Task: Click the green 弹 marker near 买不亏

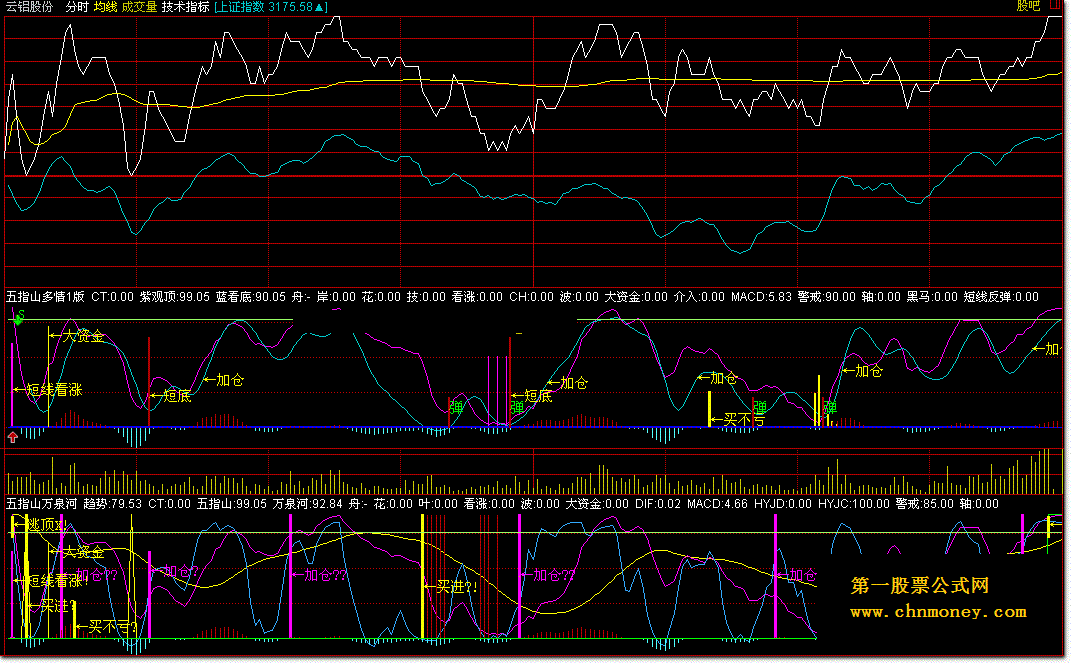Action: click(x=760, y=408)
